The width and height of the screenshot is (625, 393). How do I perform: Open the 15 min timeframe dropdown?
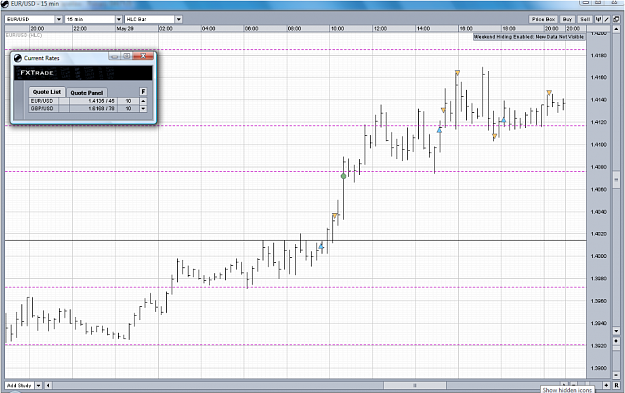point(93,19)
